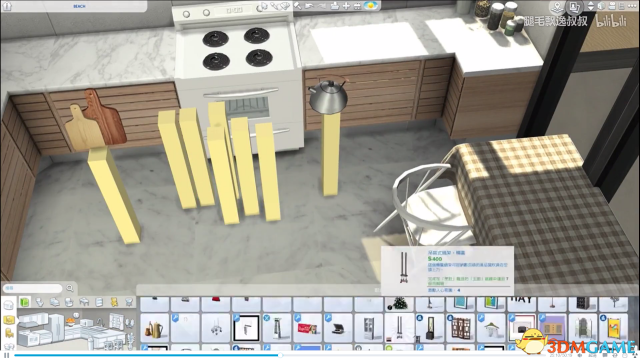Open the yellow chair objects-by-function mode
The width and height of the screenshot is (640, 360).
pyautogui.click(x=9, y=333)
